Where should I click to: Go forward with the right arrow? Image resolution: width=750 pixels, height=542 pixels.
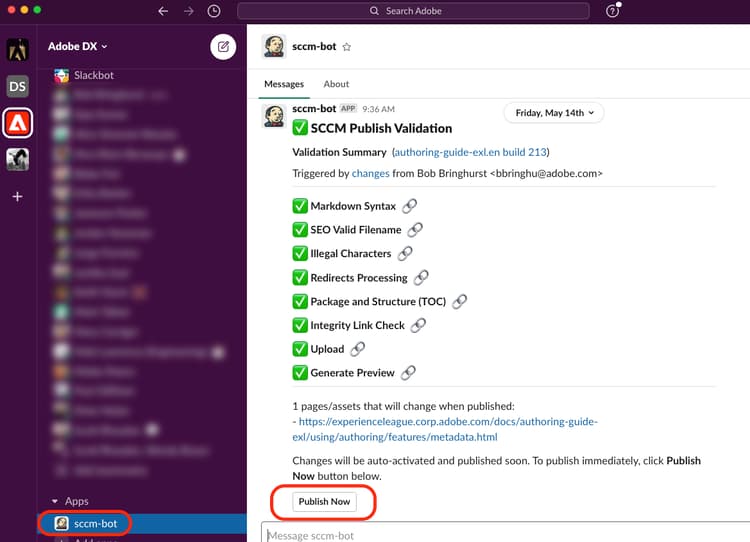[188, 11]
